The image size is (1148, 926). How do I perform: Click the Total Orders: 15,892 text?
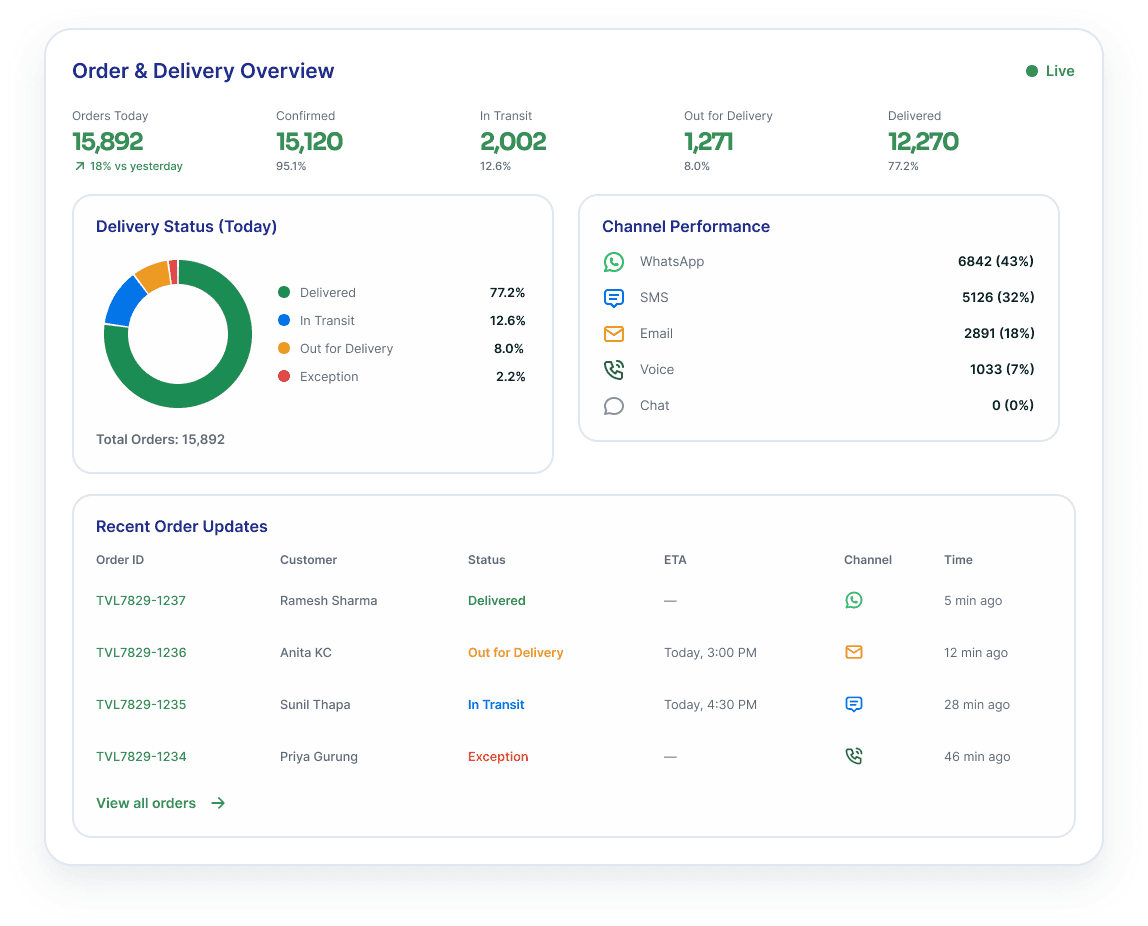pos(160,439)
